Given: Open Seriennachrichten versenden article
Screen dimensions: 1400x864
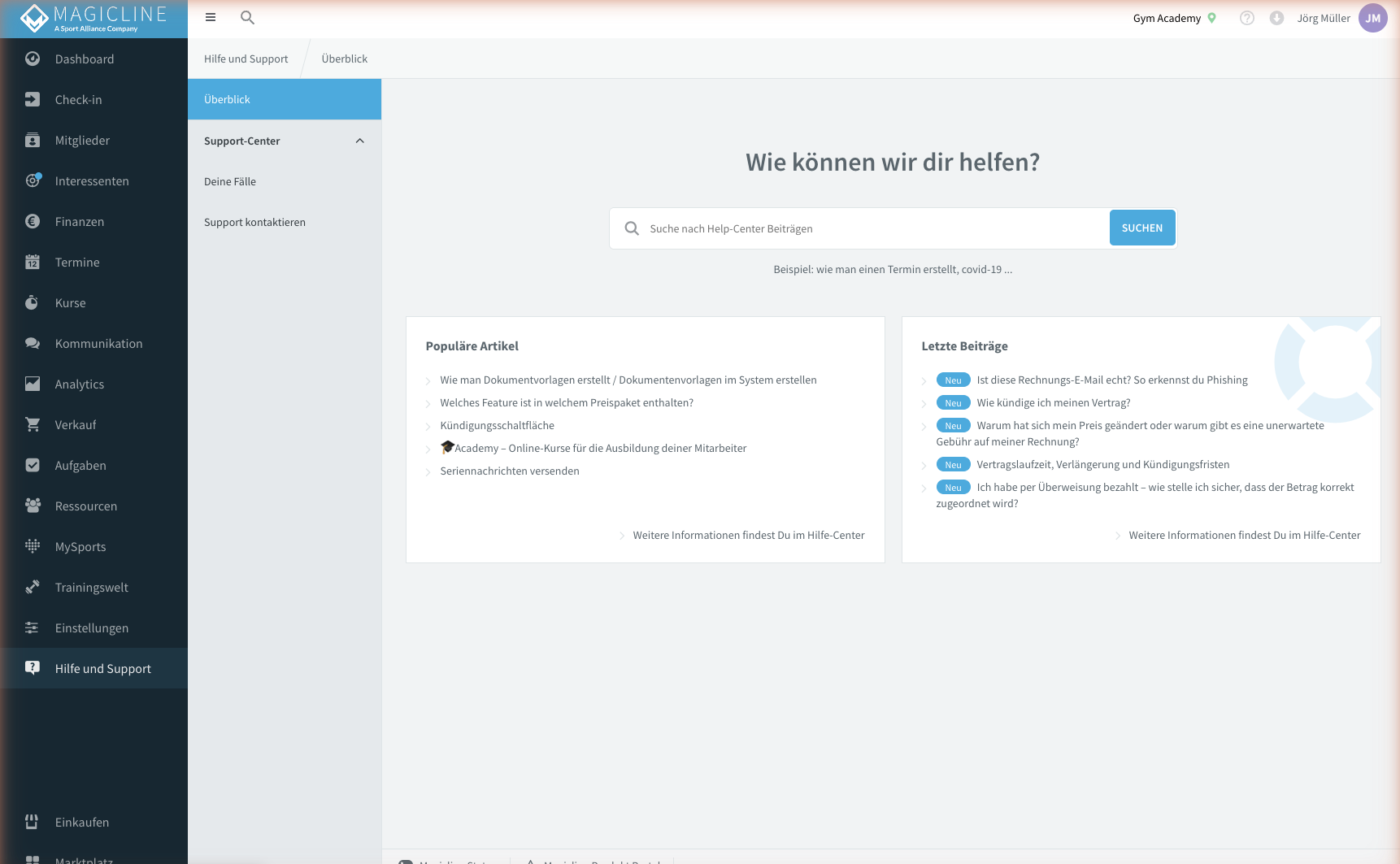Looking at the screenshot, I should coord(510,471).
